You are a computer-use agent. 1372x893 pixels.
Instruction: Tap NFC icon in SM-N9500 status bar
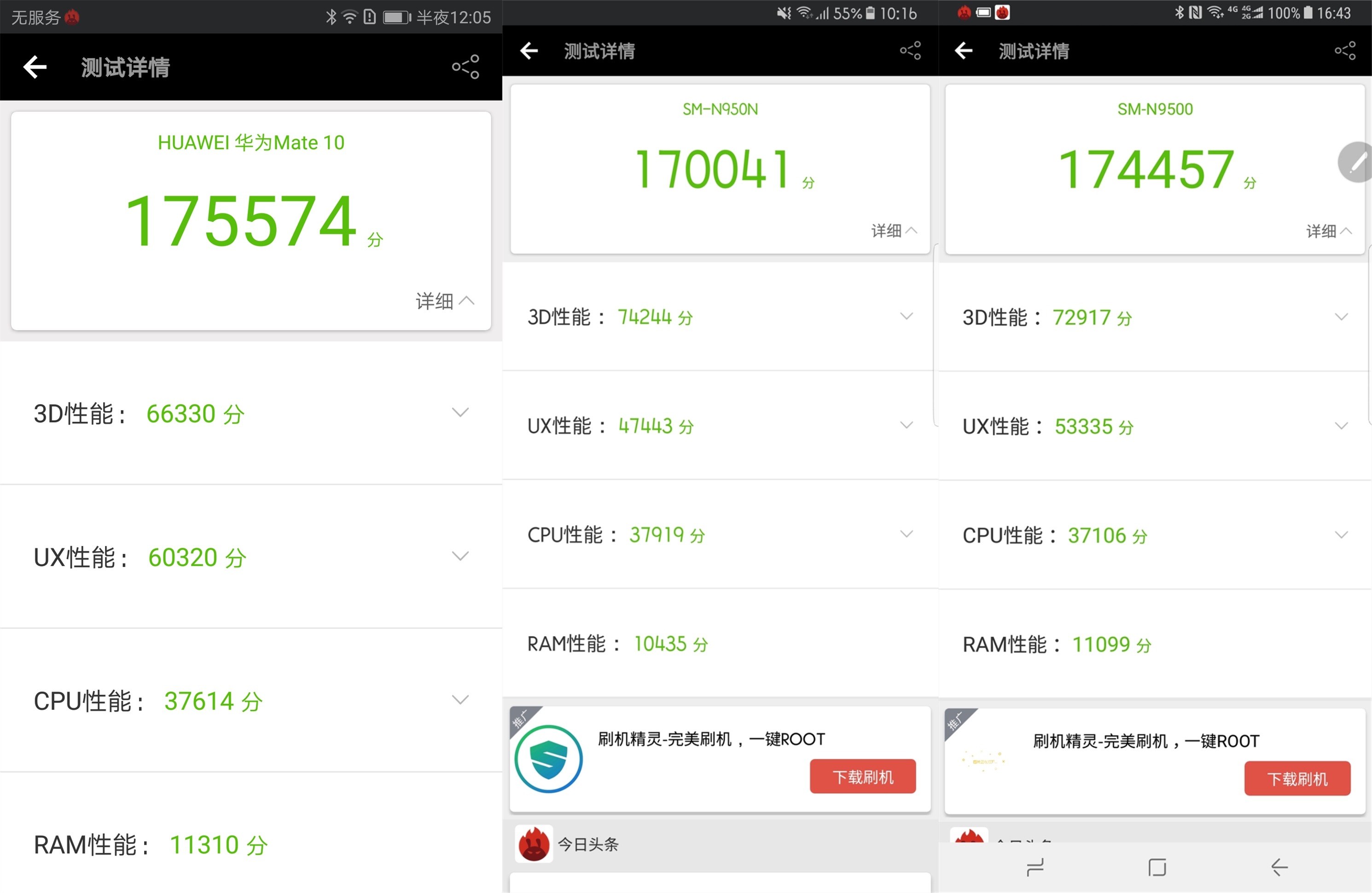click(1196, 13)
